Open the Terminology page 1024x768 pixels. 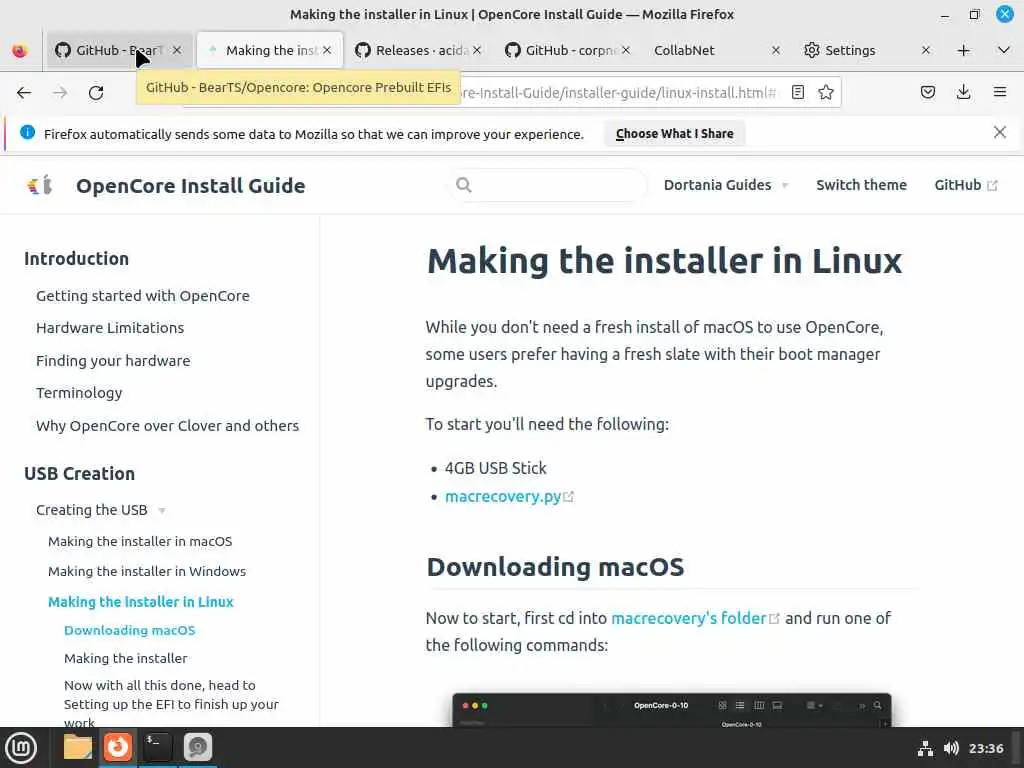[x=79, y=393]
